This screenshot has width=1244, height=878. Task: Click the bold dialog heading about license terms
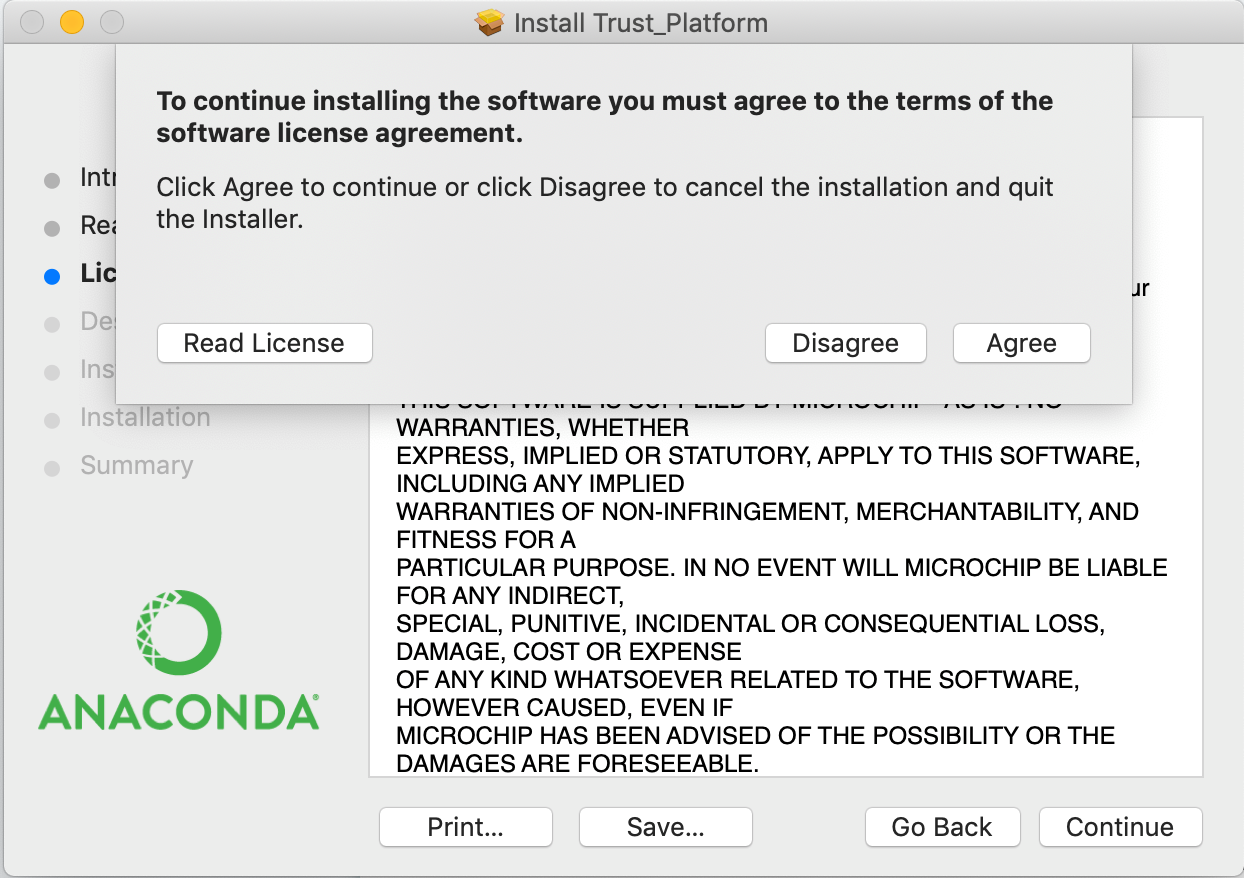[x=604, y=116]
